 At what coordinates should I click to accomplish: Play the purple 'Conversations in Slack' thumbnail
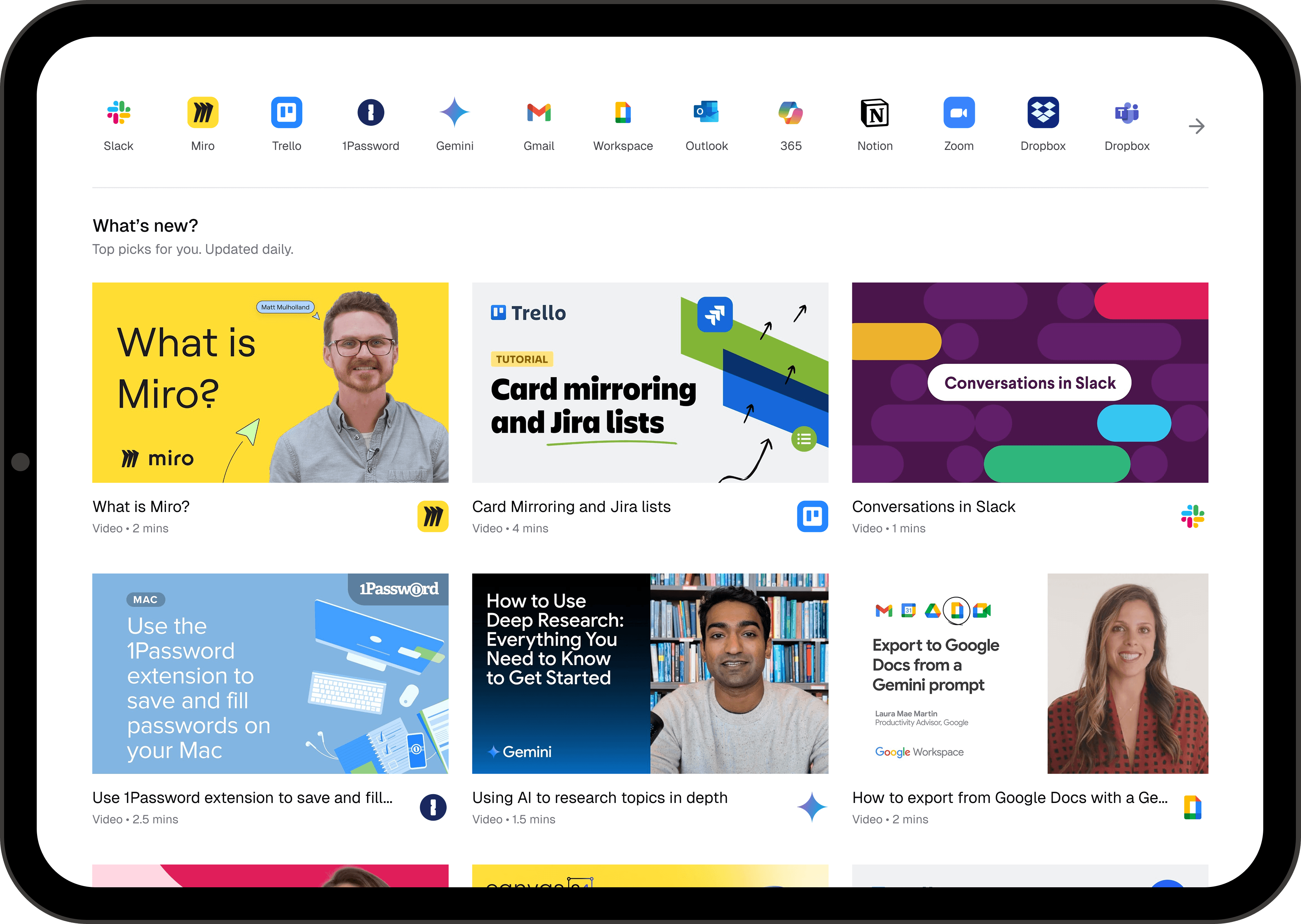click(x=1030, y=382)
